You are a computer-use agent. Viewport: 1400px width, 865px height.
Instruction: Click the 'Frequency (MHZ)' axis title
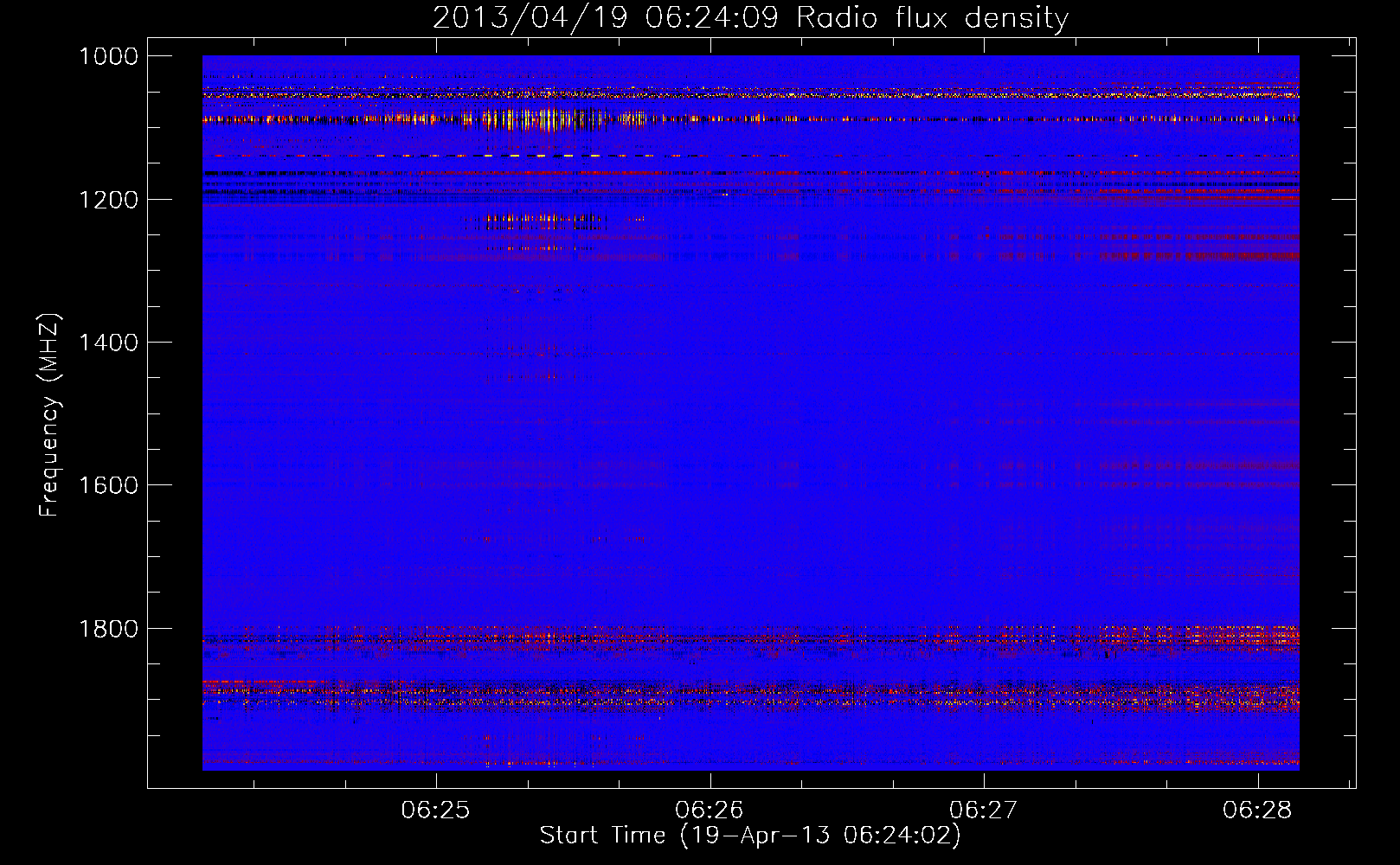coord(50,415)
